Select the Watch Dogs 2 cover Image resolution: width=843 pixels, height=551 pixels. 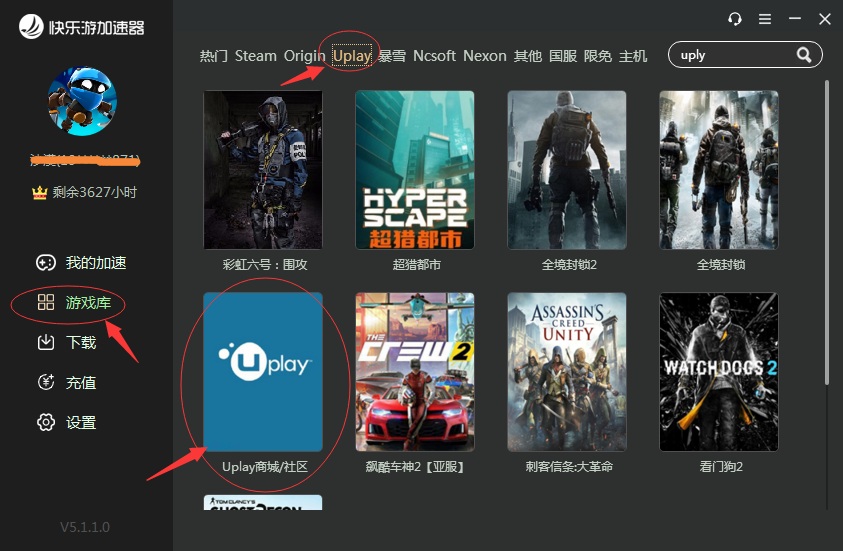pos(719,372)
